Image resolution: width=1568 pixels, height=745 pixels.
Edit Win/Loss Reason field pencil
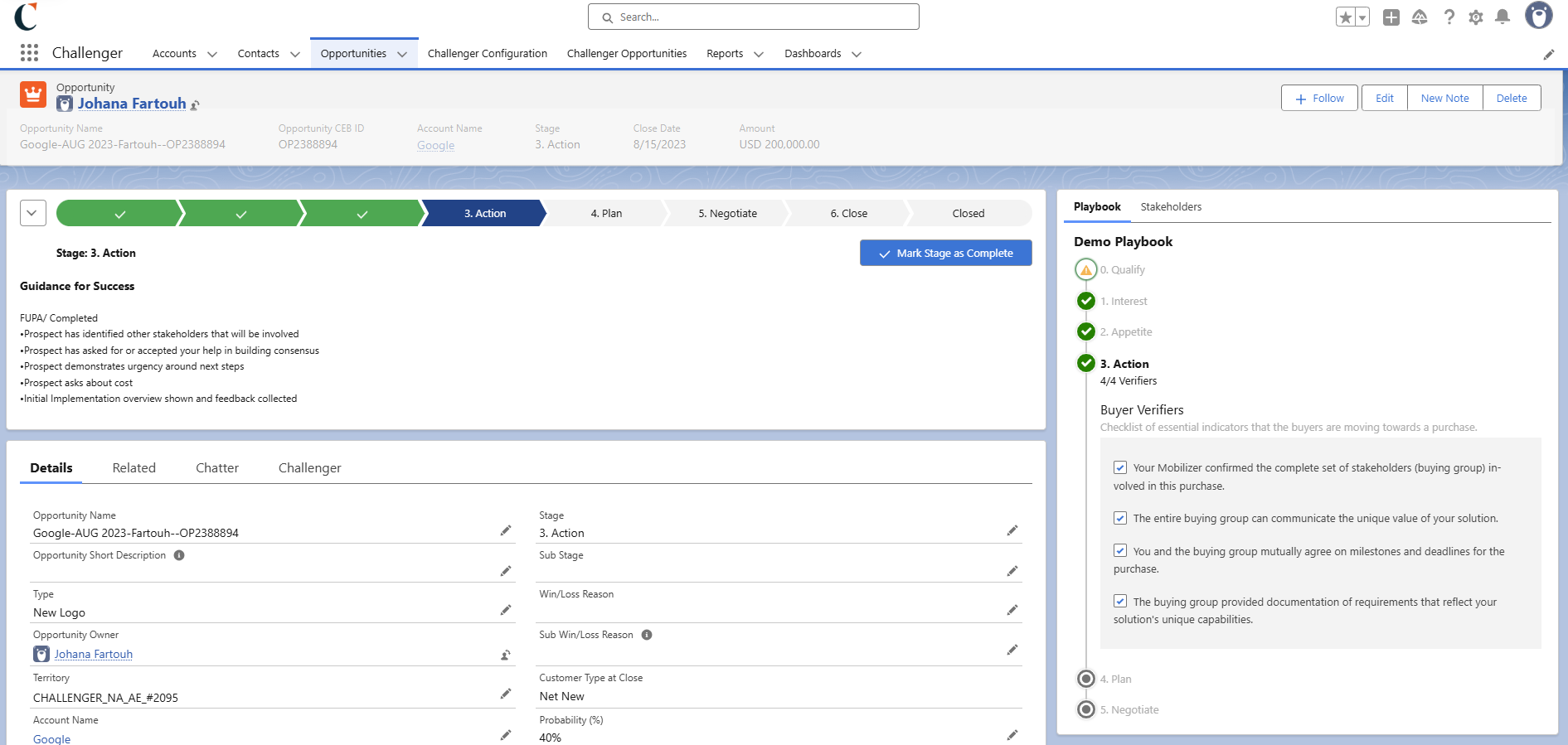[x=1012, y=610]
